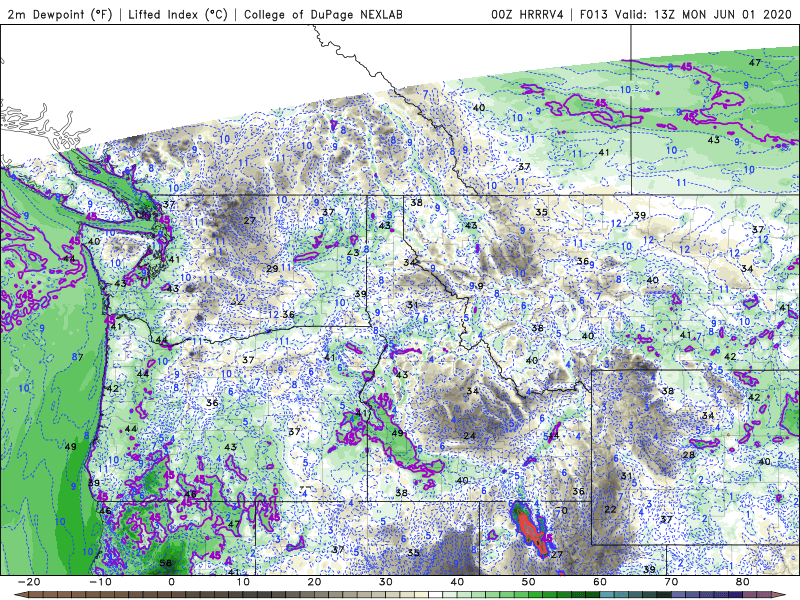Click the '-10' color scale label
Viewport: 800px width, 600px height.
point(100,582)
